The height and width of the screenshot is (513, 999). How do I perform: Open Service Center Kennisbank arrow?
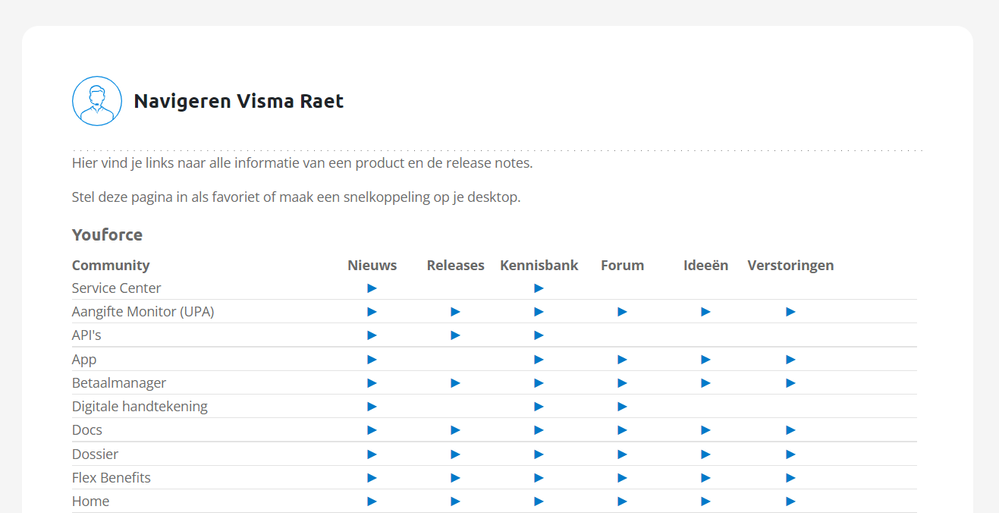coord(539,288)
